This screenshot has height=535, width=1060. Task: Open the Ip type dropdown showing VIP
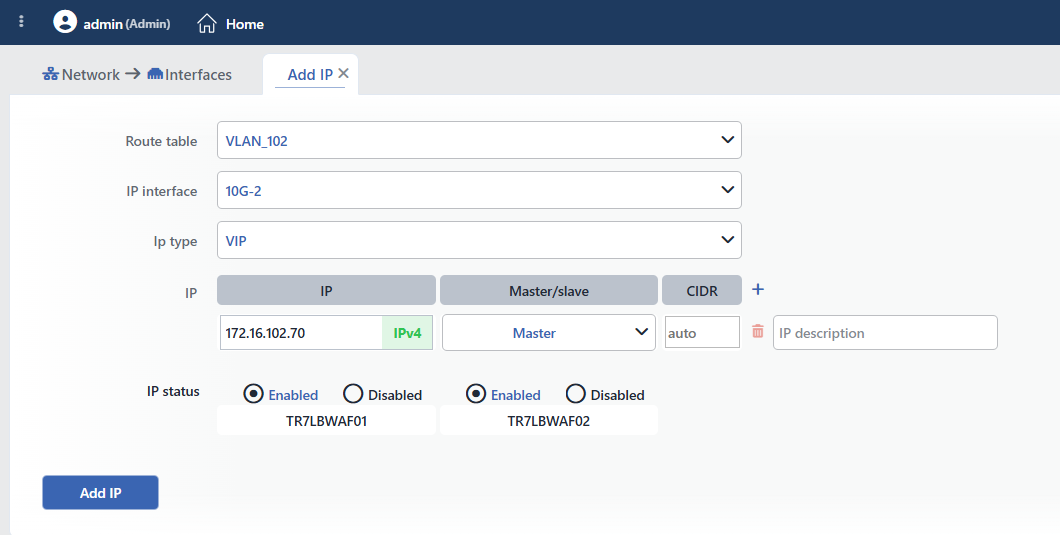click(x=479, y=240)
